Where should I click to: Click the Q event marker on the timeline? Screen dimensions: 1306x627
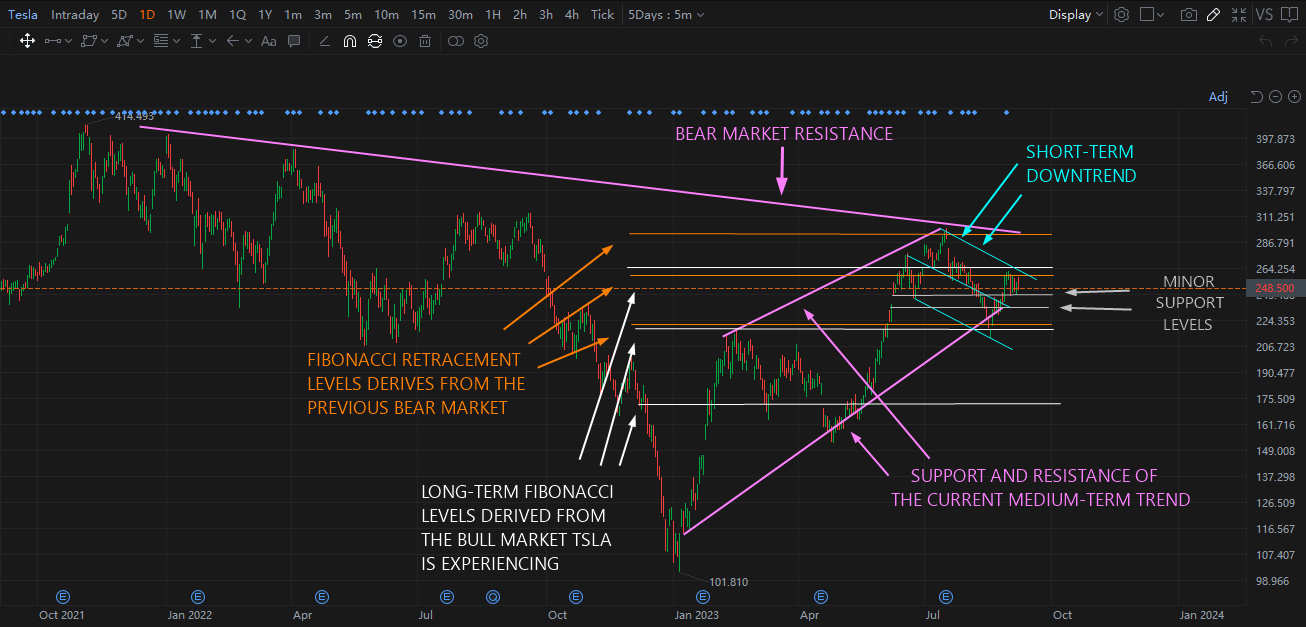[x=492, y=596]
